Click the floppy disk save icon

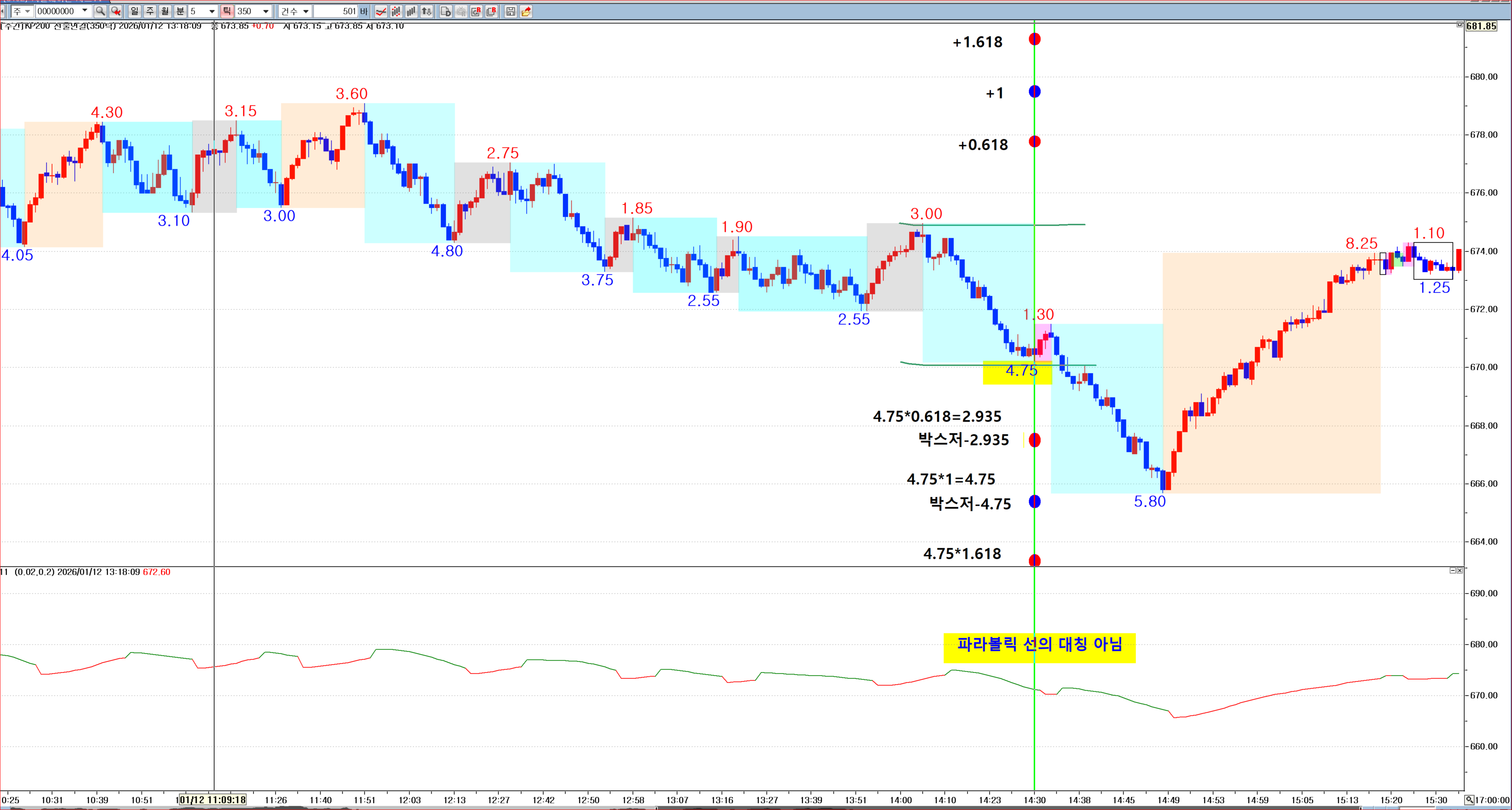click(x=511, y=11)
